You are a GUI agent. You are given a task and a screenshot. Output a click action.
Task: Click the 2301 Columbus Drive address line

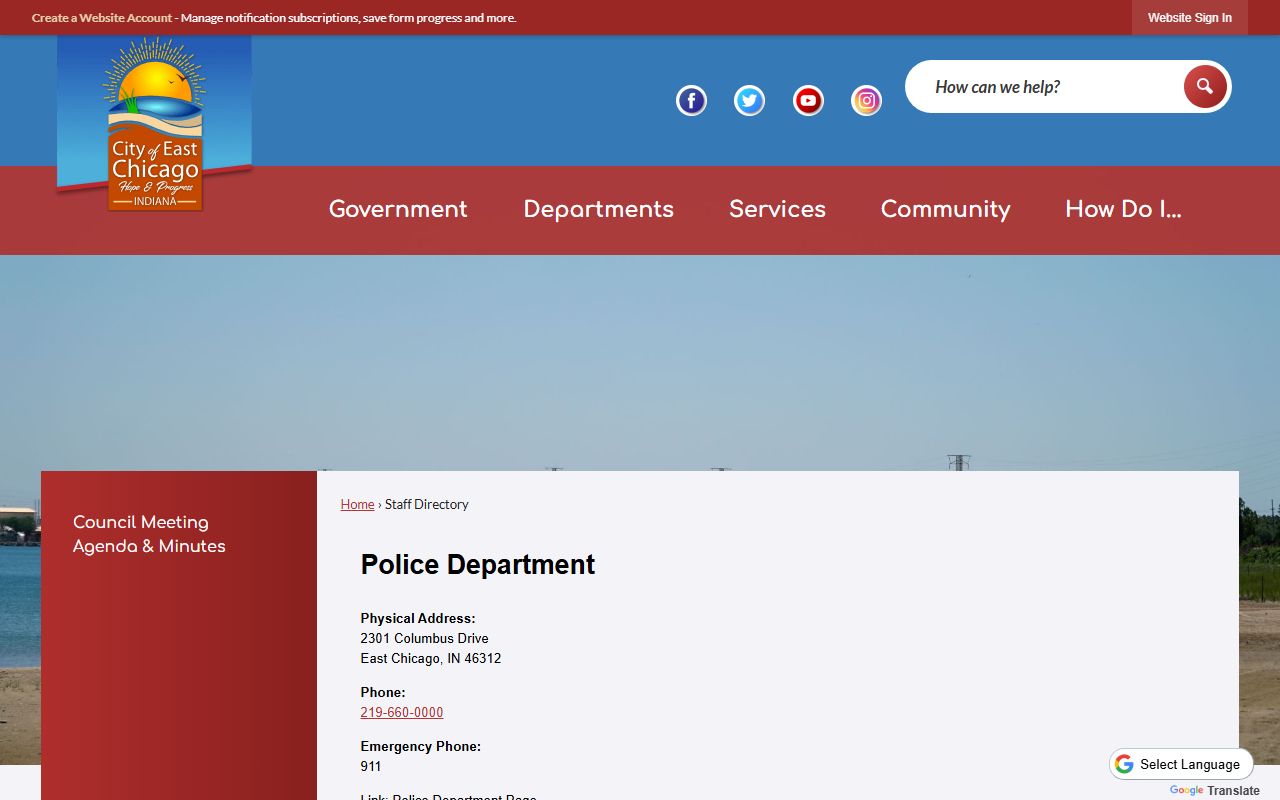tap(425, 638)
